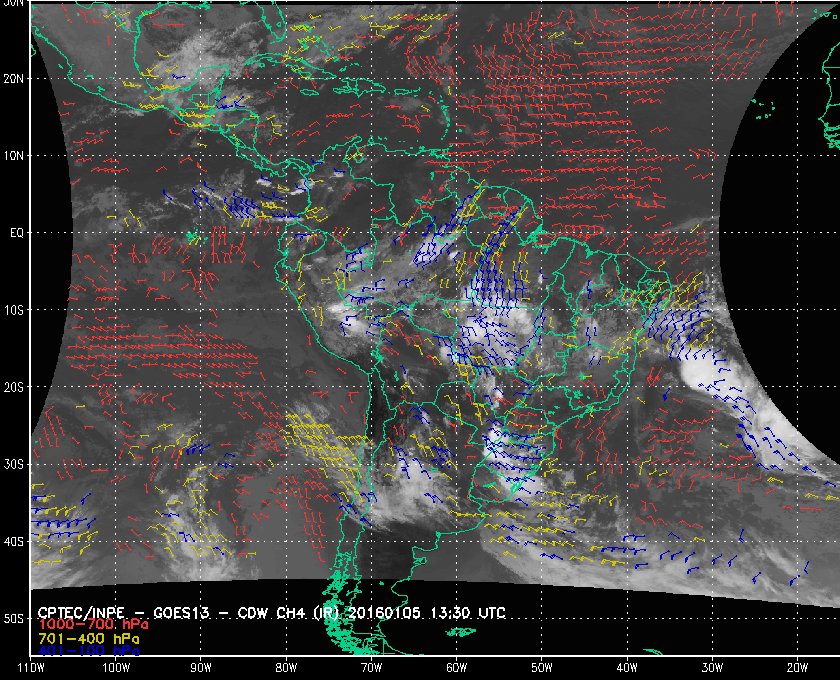Select the 70W longitude label

371,668
